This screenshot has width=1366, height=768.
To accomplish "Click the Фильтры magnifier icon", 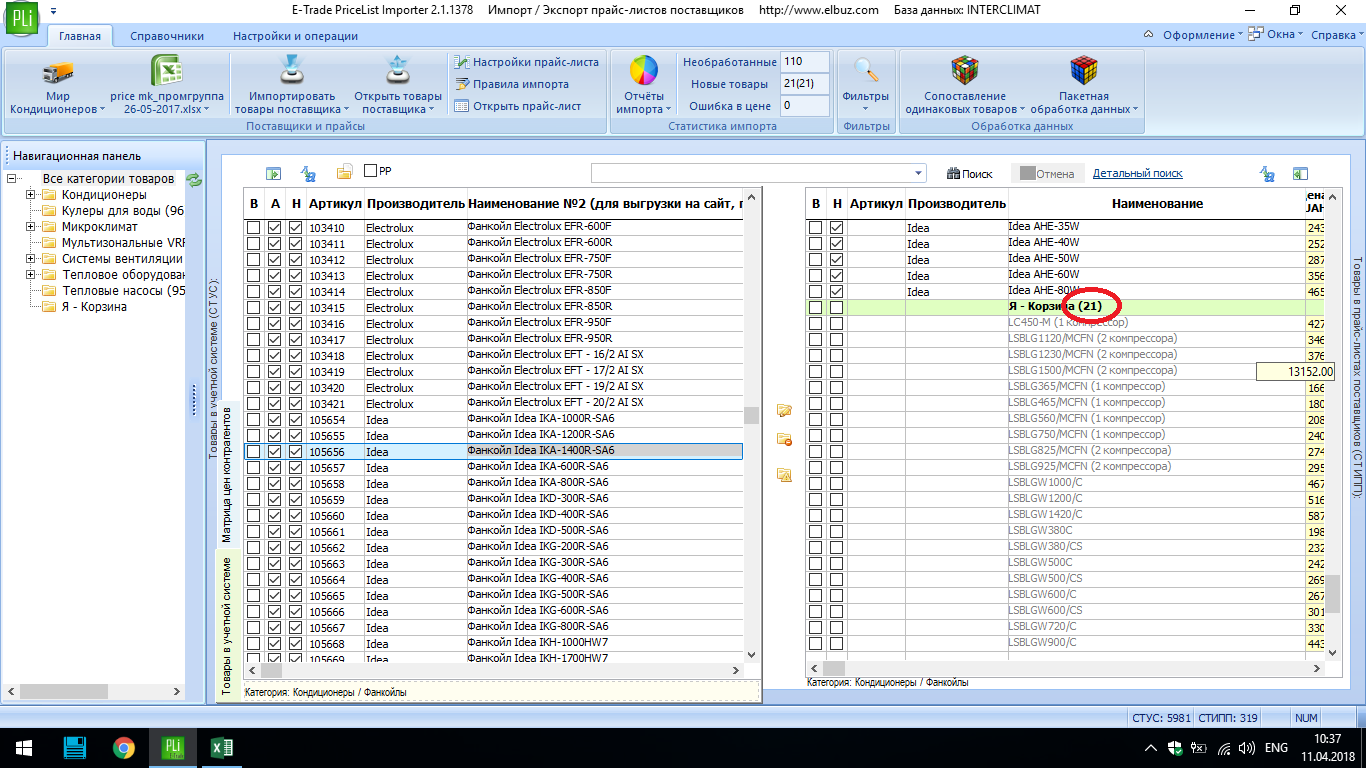I will tap(866, 71).
